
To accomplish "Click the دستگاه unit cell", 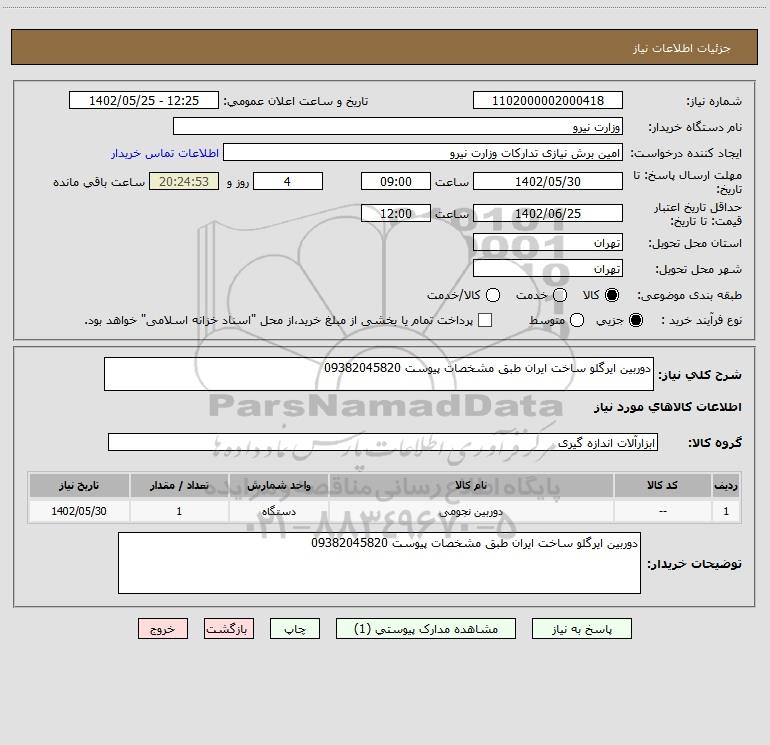I will point(278,511).
